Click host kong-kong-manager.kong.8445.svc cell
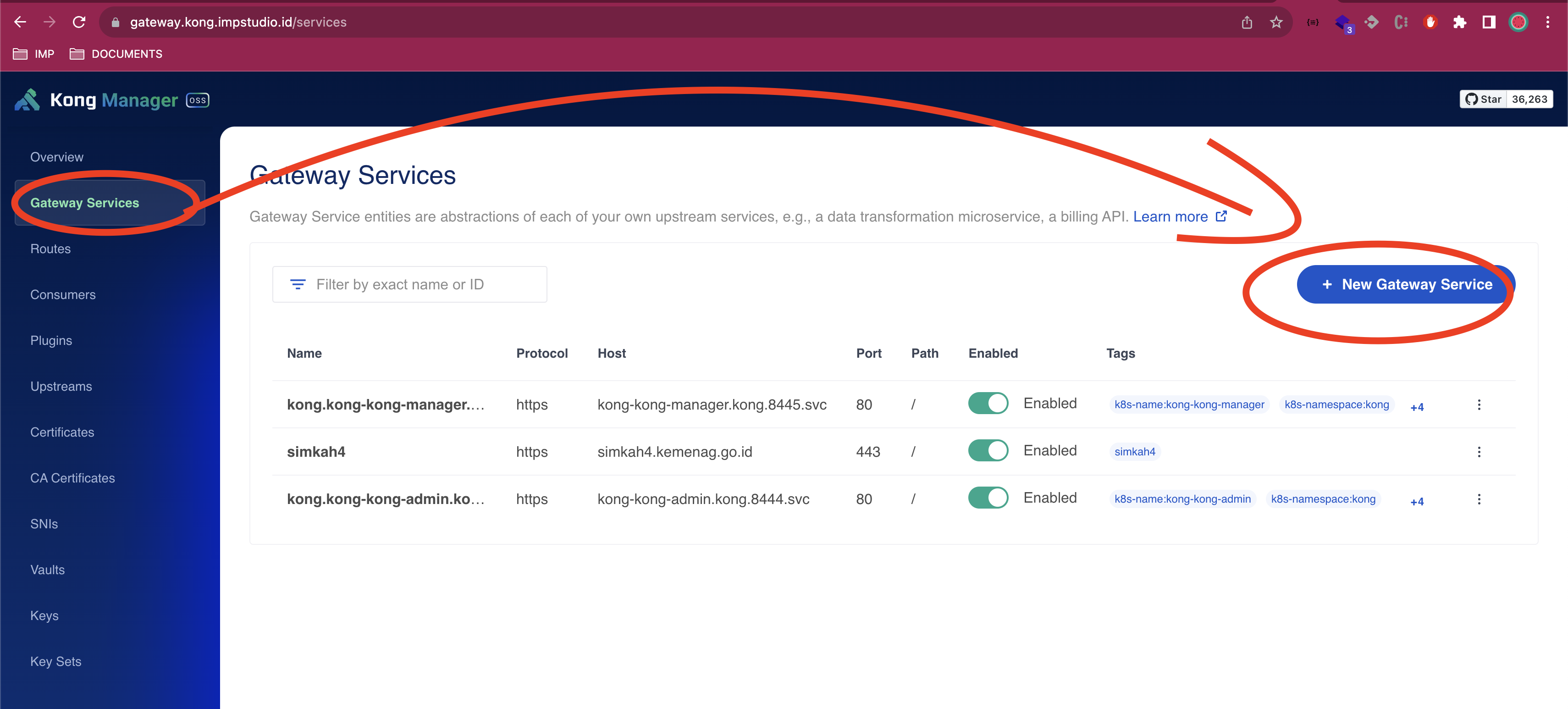This screenshot has width=1568, height=709. 712,404
